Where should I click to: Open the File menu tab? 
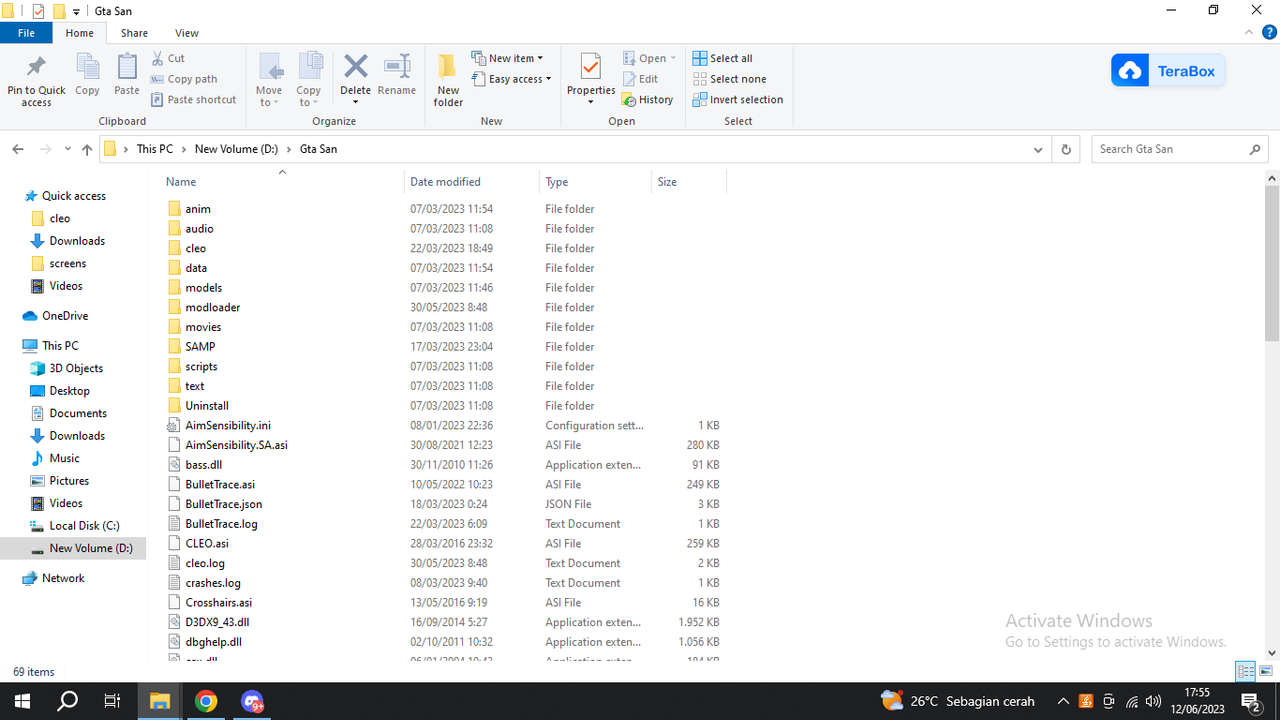click(26, 33)
